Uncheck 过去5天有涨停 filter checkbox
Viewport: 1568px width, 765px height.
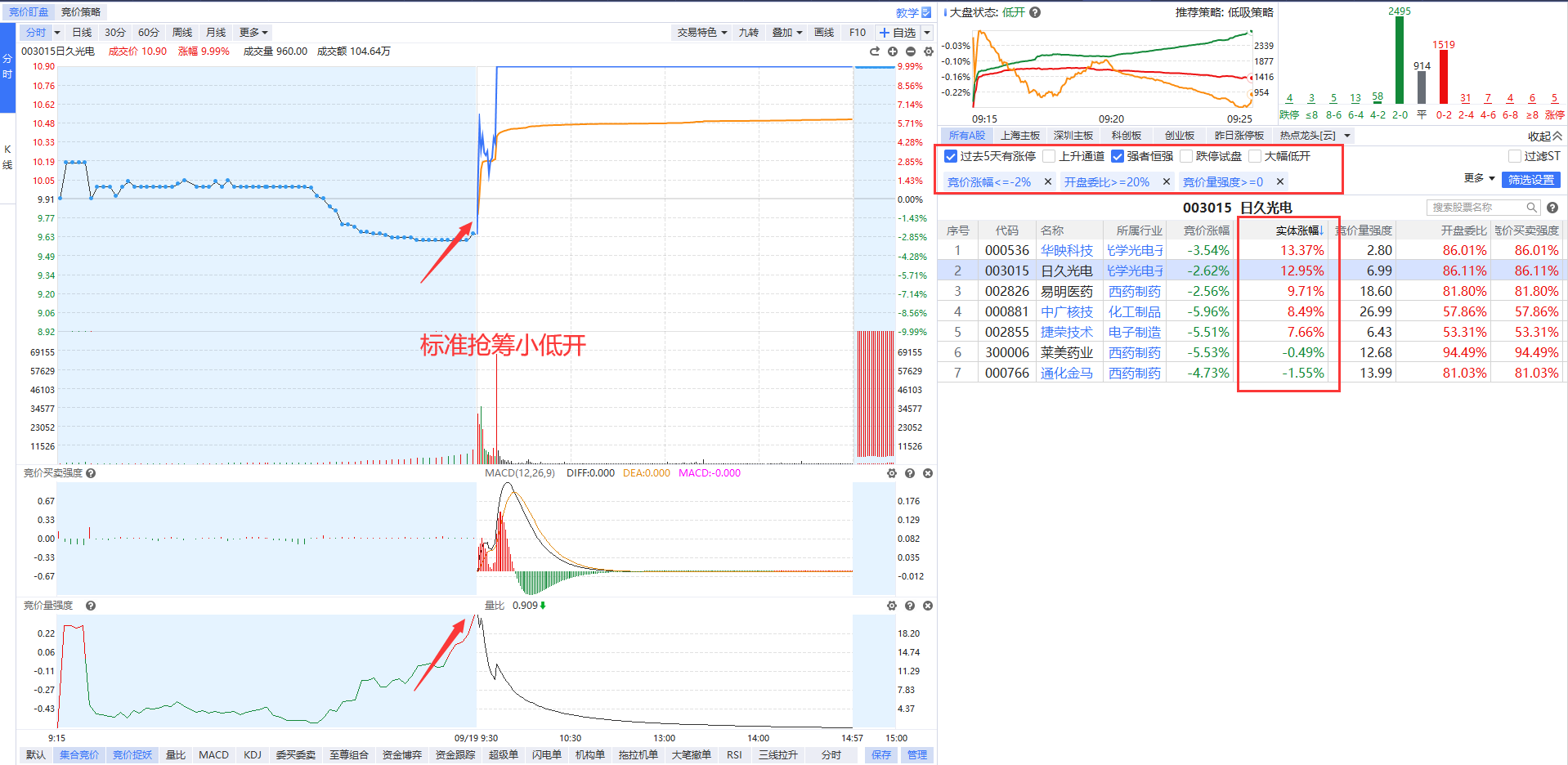(951, 156)
